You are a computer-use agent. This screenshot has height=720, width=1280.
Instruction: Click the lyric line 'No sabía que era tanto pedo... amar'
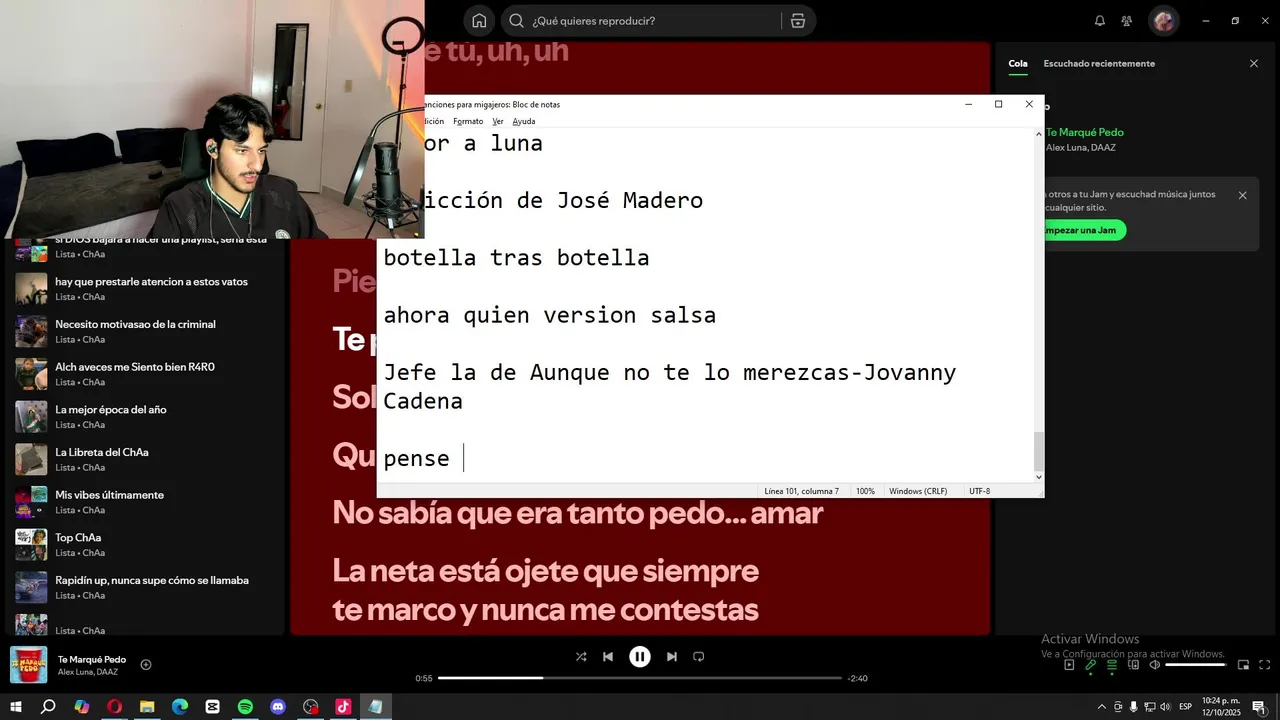(x=577, y=513)
